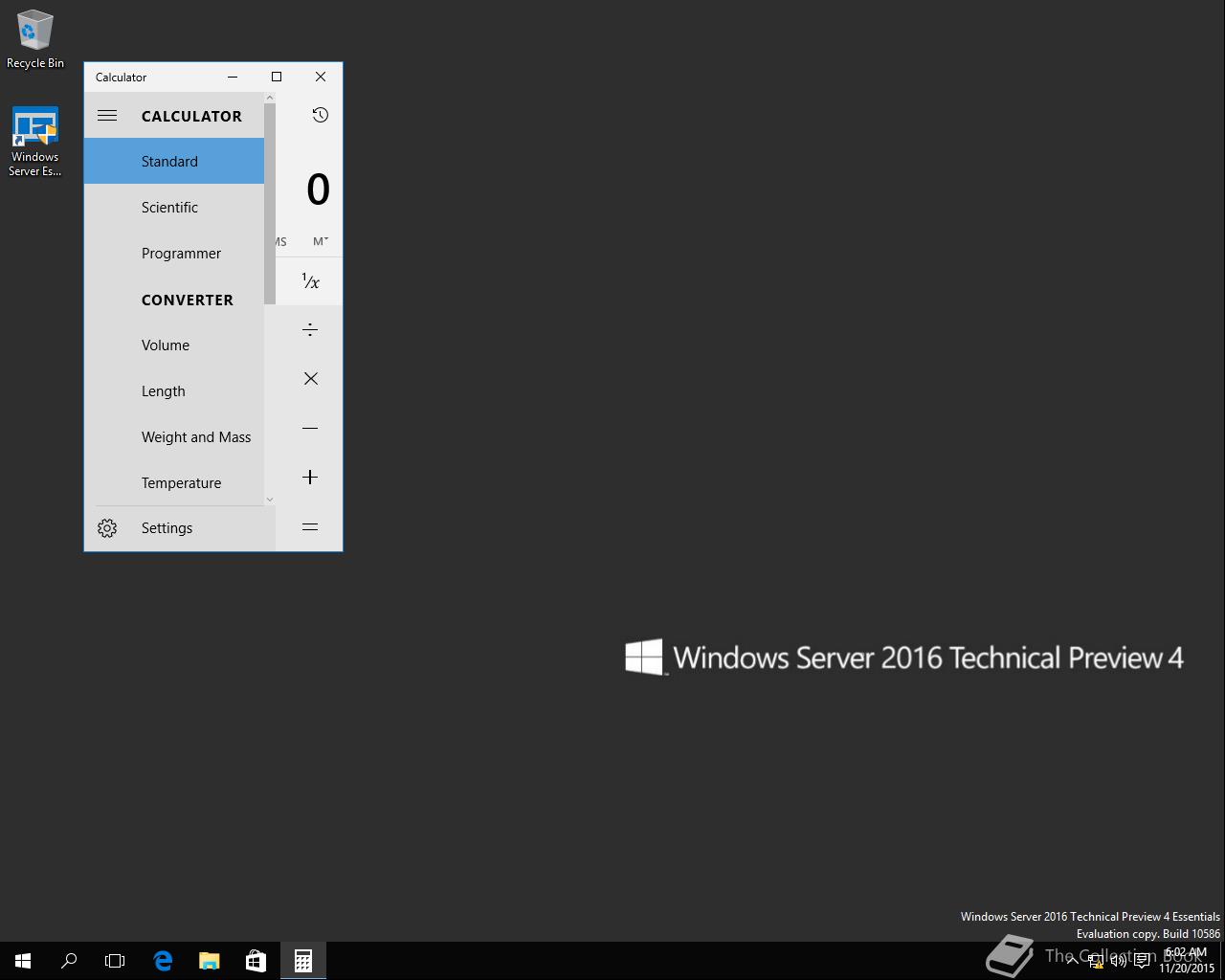The width and height of the screenshot is (1225, 980).
Task: Click the menu scrollbar down arrow
Action: tap(270, 500)
